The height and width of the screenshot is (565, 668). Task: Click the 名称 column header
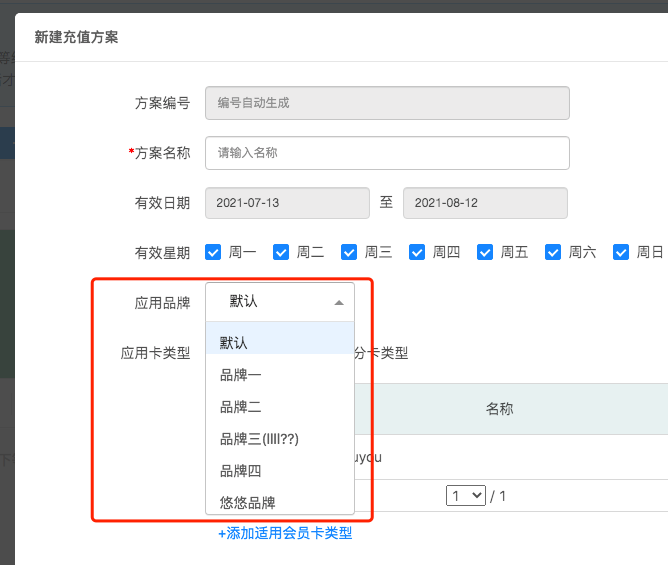[x=500, y=409]
